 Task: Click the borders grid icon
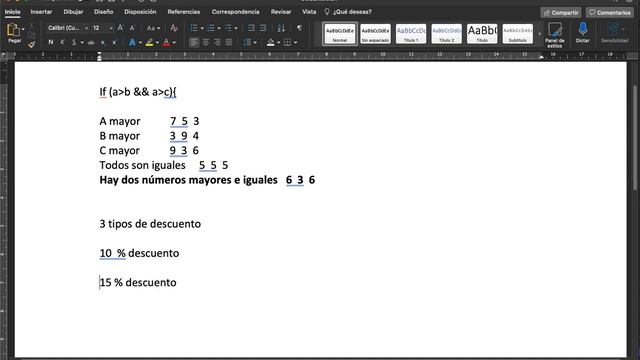pos(287,42)
